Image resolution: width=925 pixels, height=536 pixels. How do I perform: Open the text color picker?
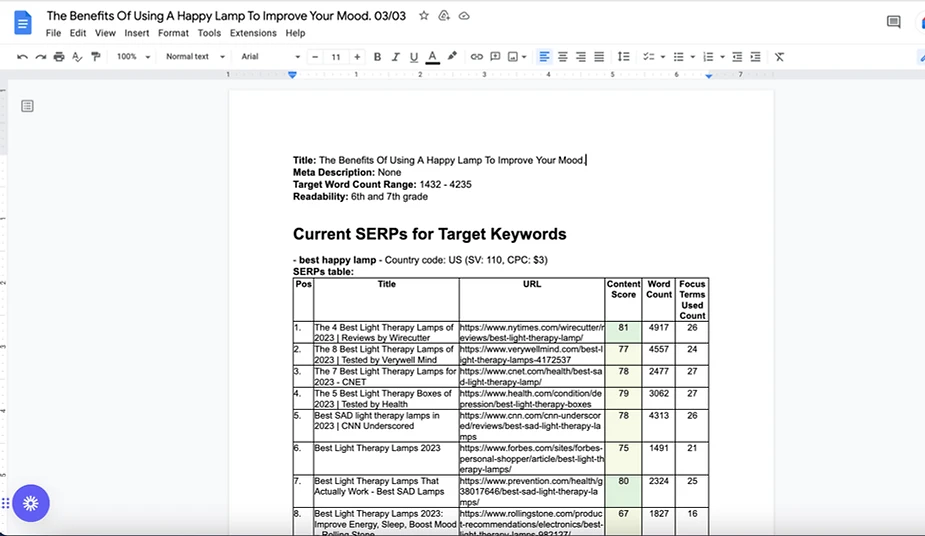[x=432, y=57]
